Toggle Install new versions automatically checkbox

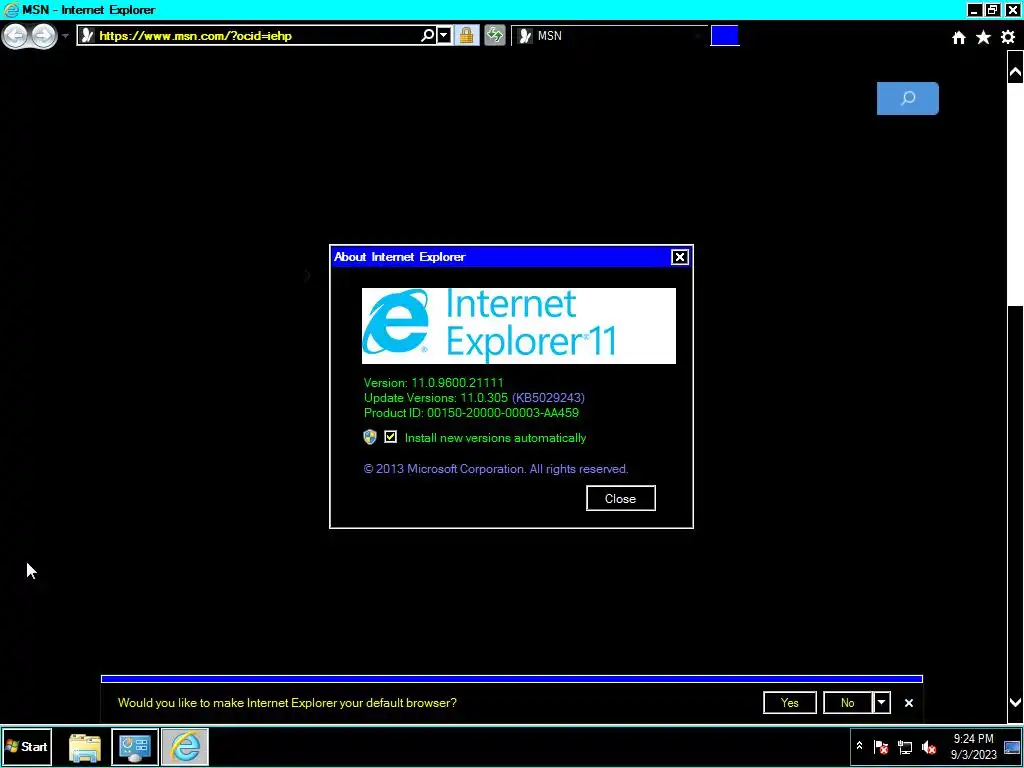[x=391, y=437]
